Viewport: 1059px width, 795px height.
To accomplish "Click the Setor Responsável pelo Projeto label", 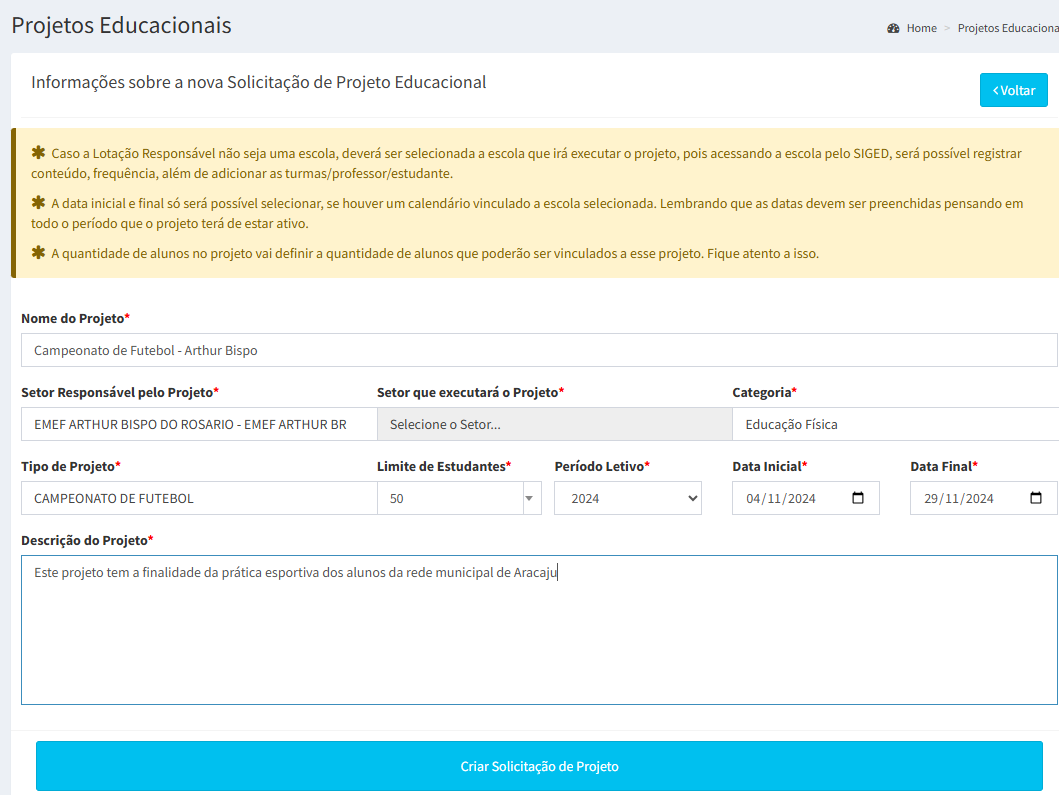I will point(120,392).
